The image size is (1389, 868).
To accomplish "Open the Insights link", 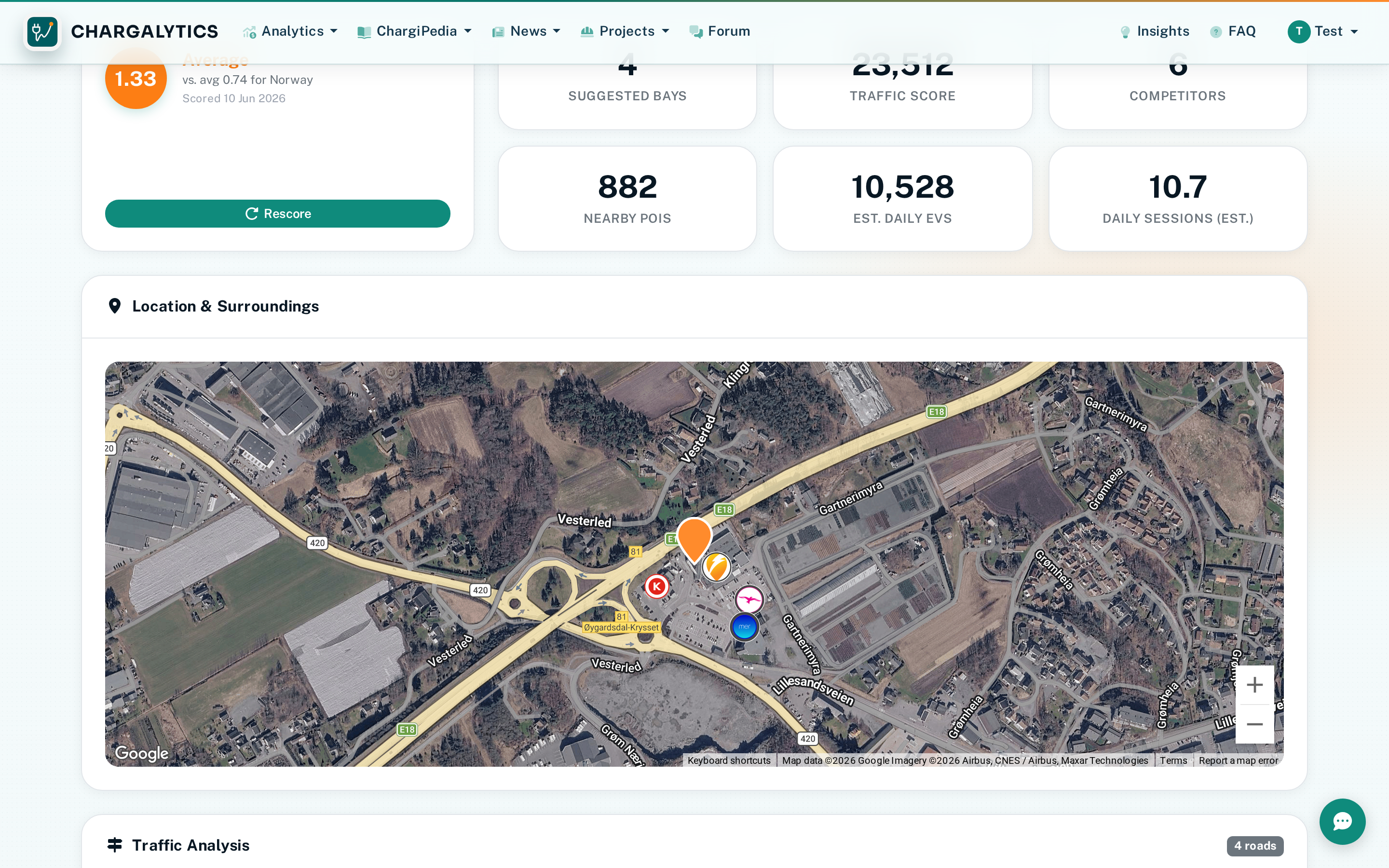I will point(1154,31).
